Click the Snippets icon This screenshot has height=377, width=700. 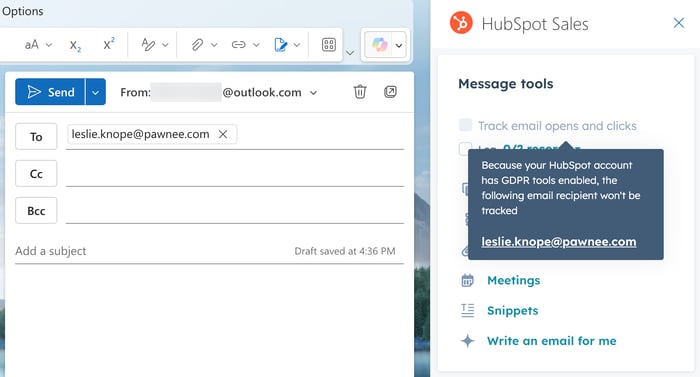tap(467, 310)
